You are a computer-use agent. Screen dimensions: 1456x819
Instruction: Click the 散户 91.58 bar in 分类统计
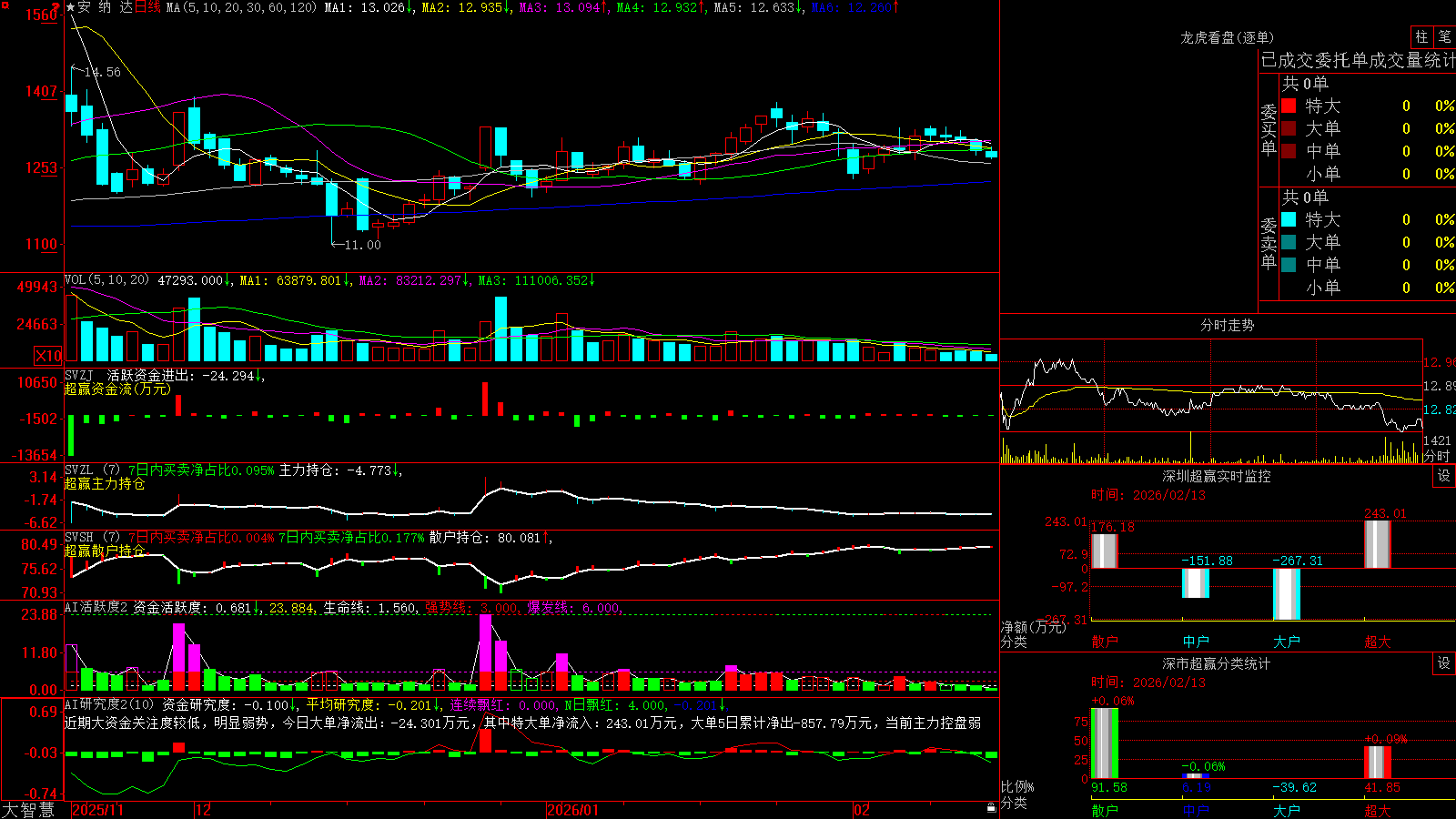coord(1104,743)
